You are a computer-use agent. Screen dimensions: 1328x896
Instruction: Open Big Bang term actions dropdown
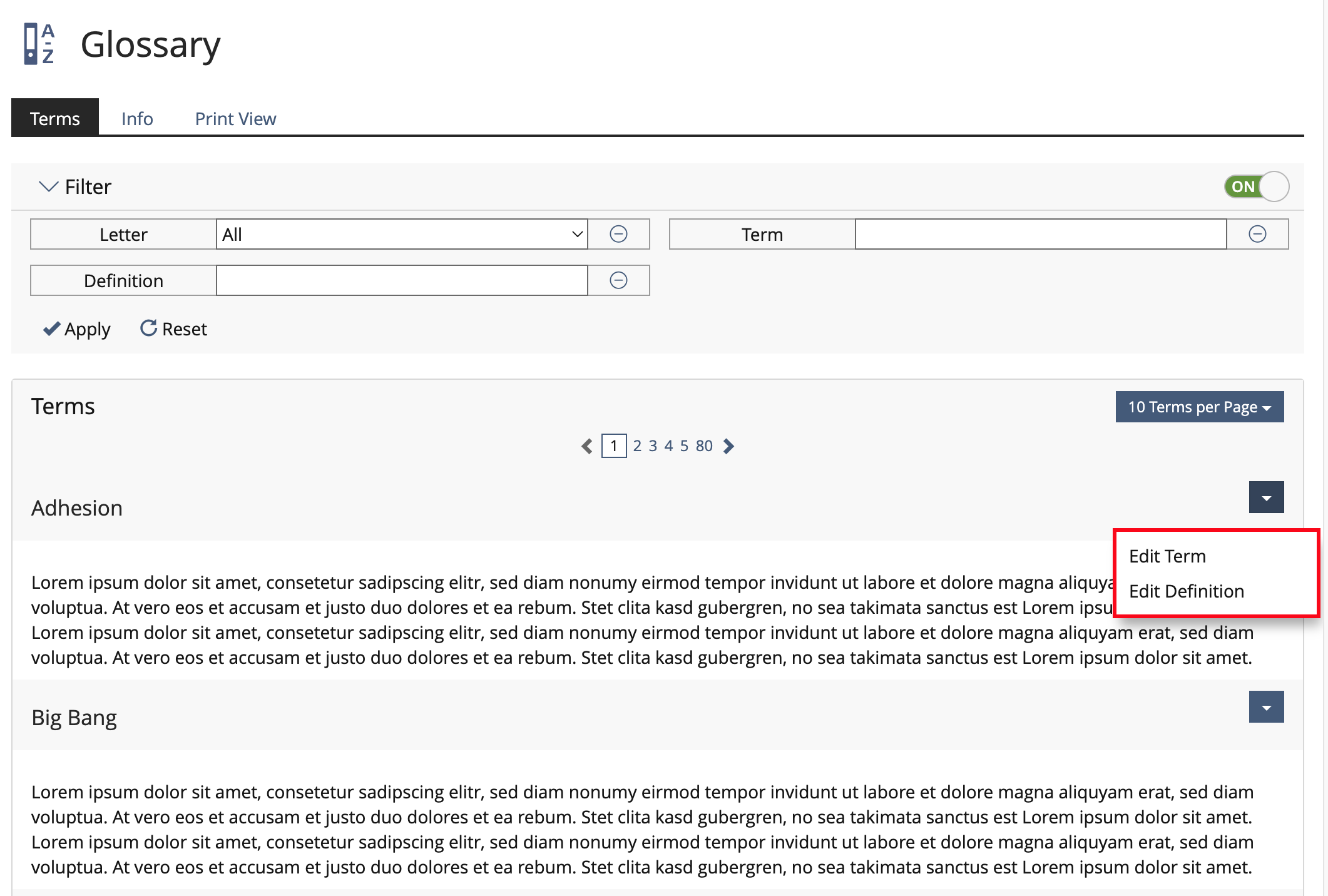coord(1266,707)
